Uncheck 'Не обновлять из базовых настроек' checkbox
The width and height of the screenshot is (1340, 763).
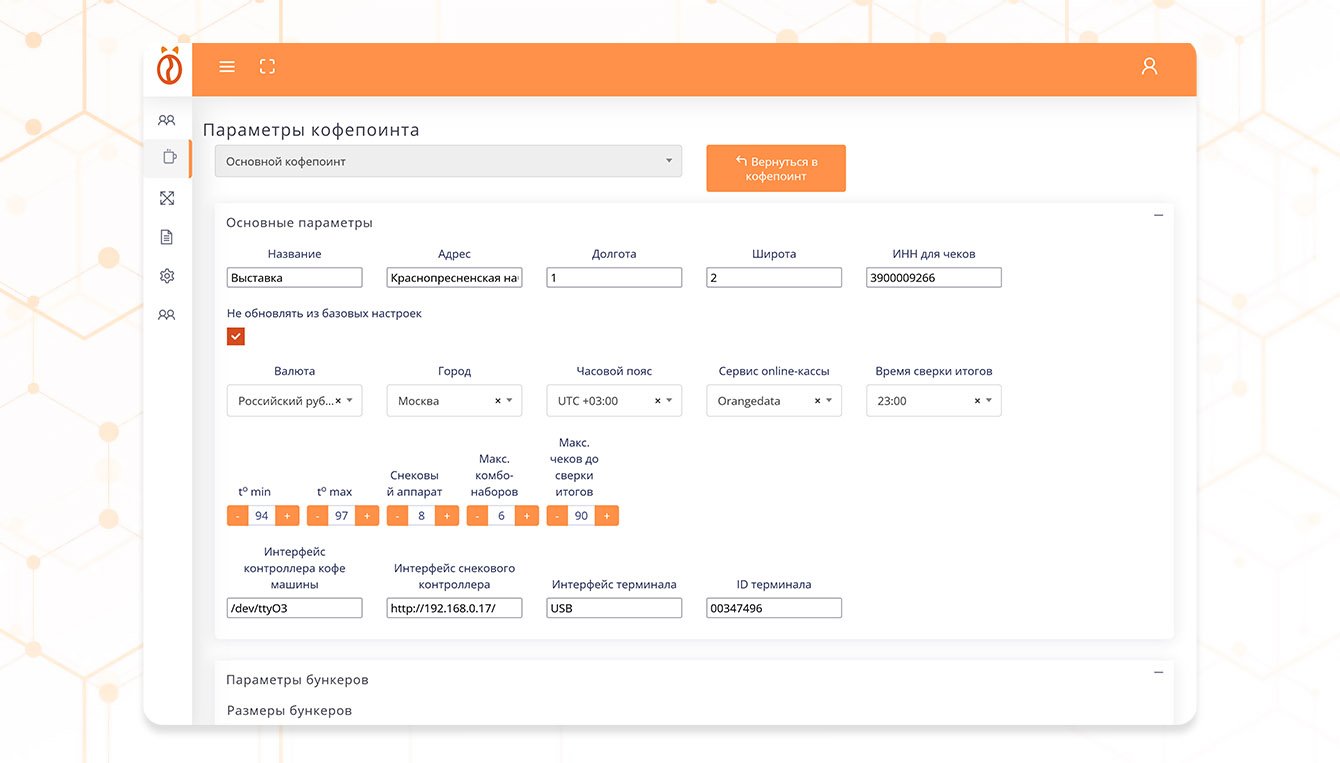click(236, 337)
